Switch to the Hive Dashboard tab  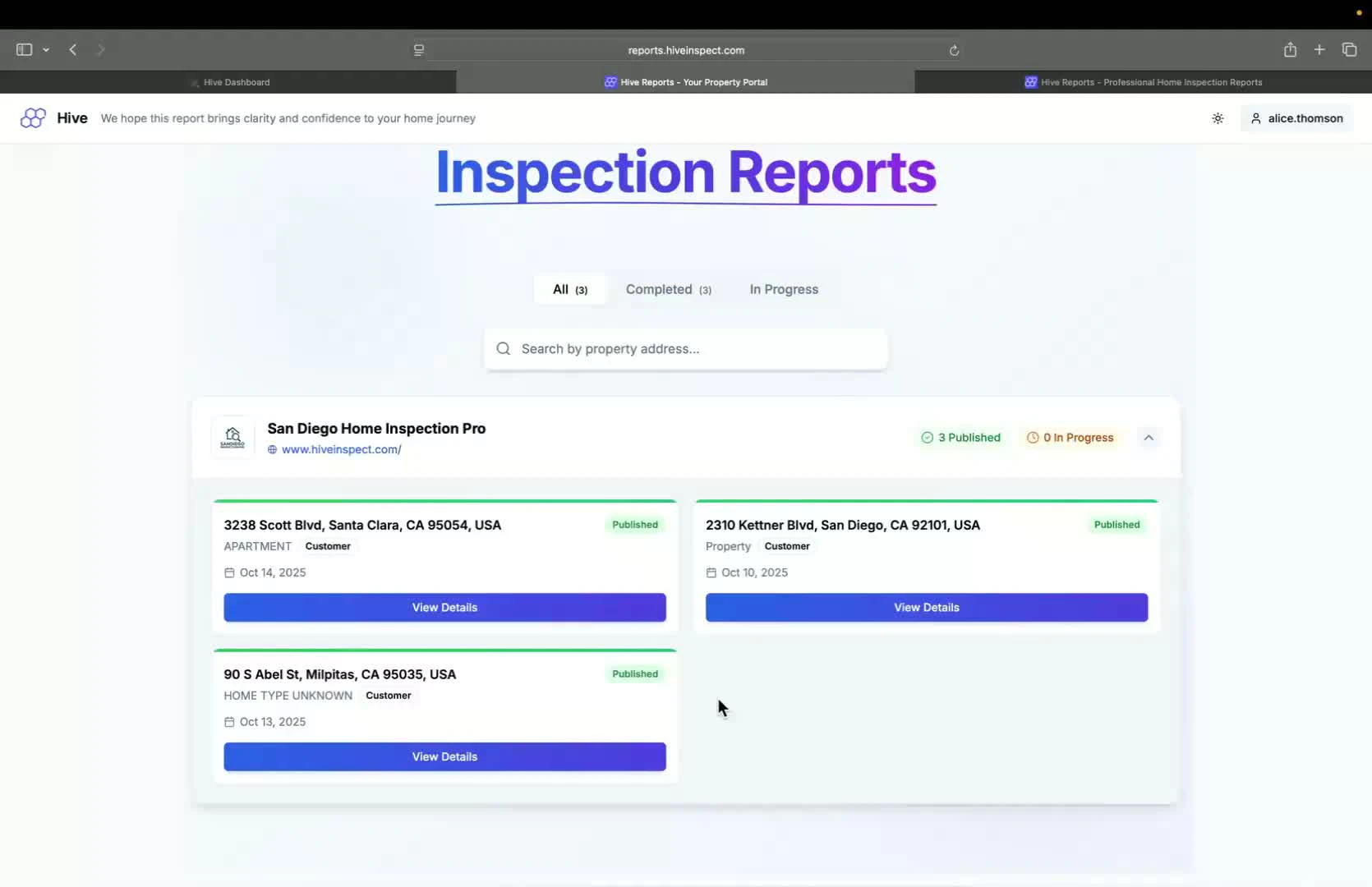pos(230,81)
